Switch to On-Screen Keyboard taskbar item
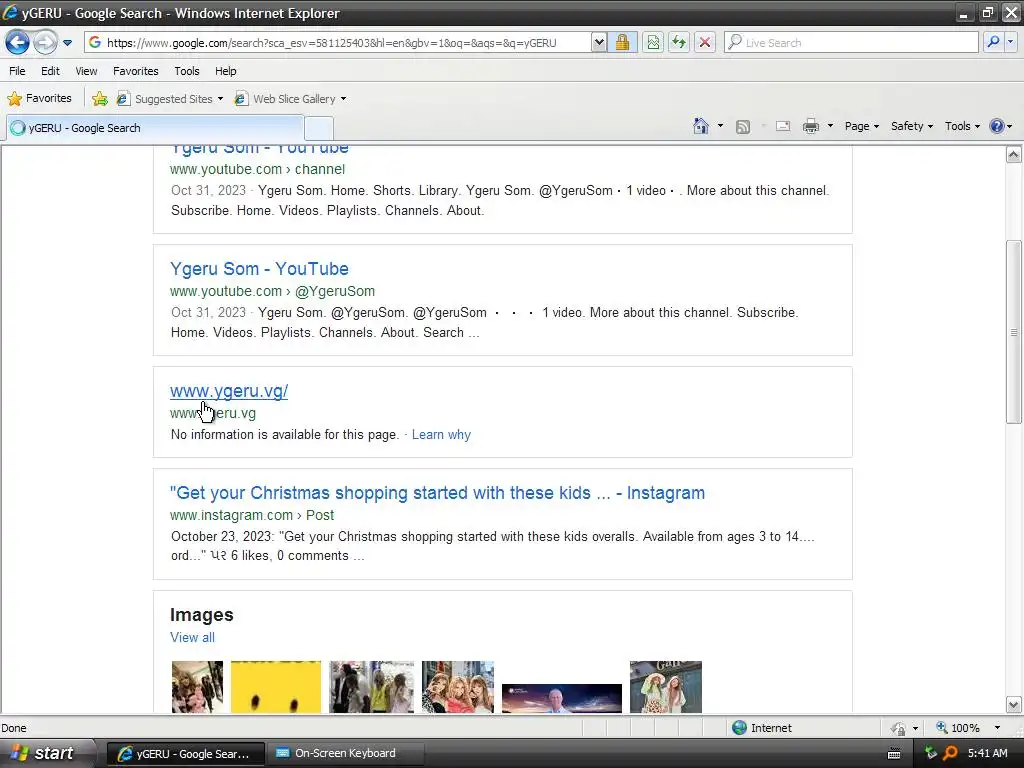The width and height of the screenshot is (1024, 768). point(345,753)
